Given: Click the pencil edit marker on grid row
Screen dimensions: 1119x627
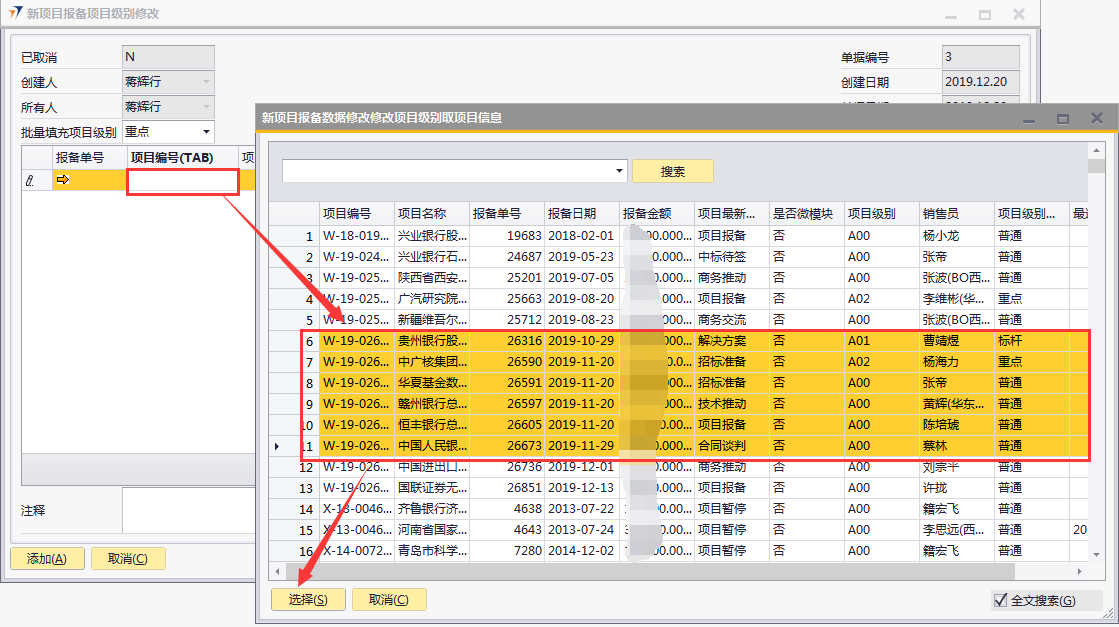Looking at the screenshot, I should (x=30, y=181).
